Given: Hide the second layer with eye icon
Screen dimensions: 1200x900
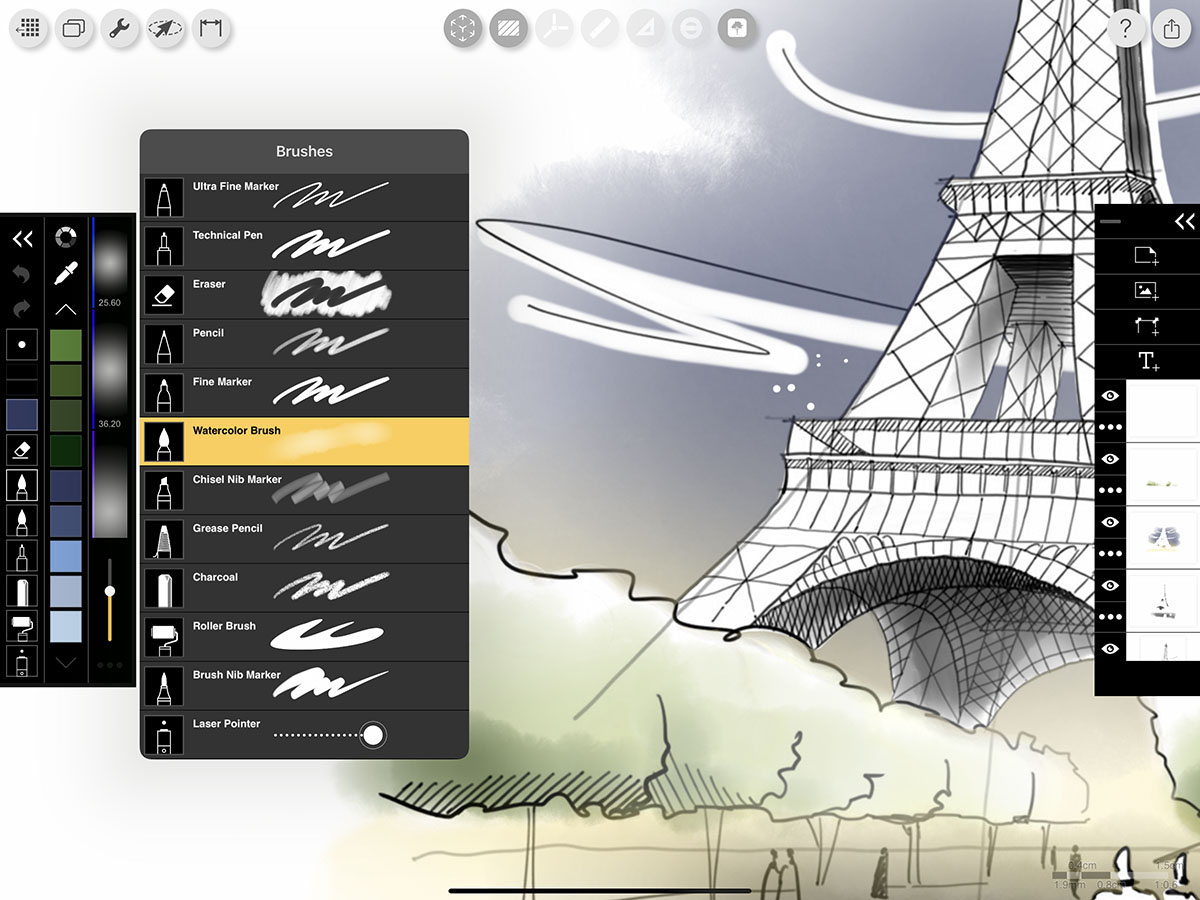Looking at the screenshot, I should pos(1110,459).
